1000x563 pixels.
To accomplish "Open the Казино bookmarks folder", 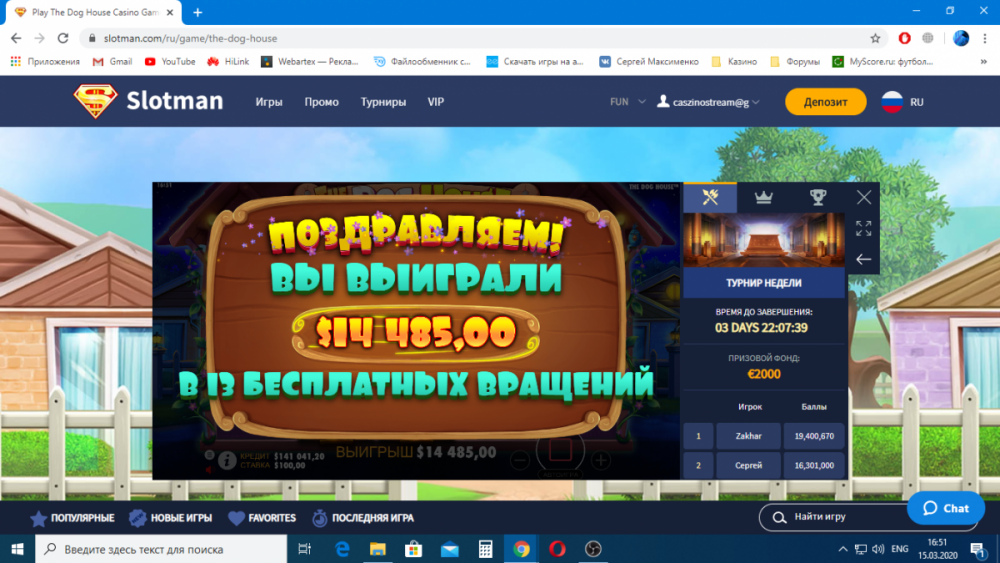I will (x=734, y=61).
